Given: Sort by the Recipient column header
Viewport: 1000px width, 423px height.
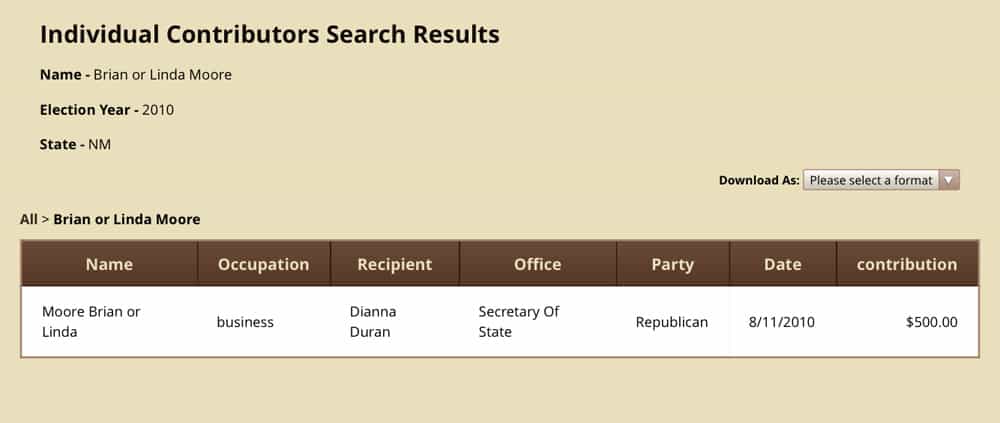Looking at the screenshot, I should pos(394,265).
